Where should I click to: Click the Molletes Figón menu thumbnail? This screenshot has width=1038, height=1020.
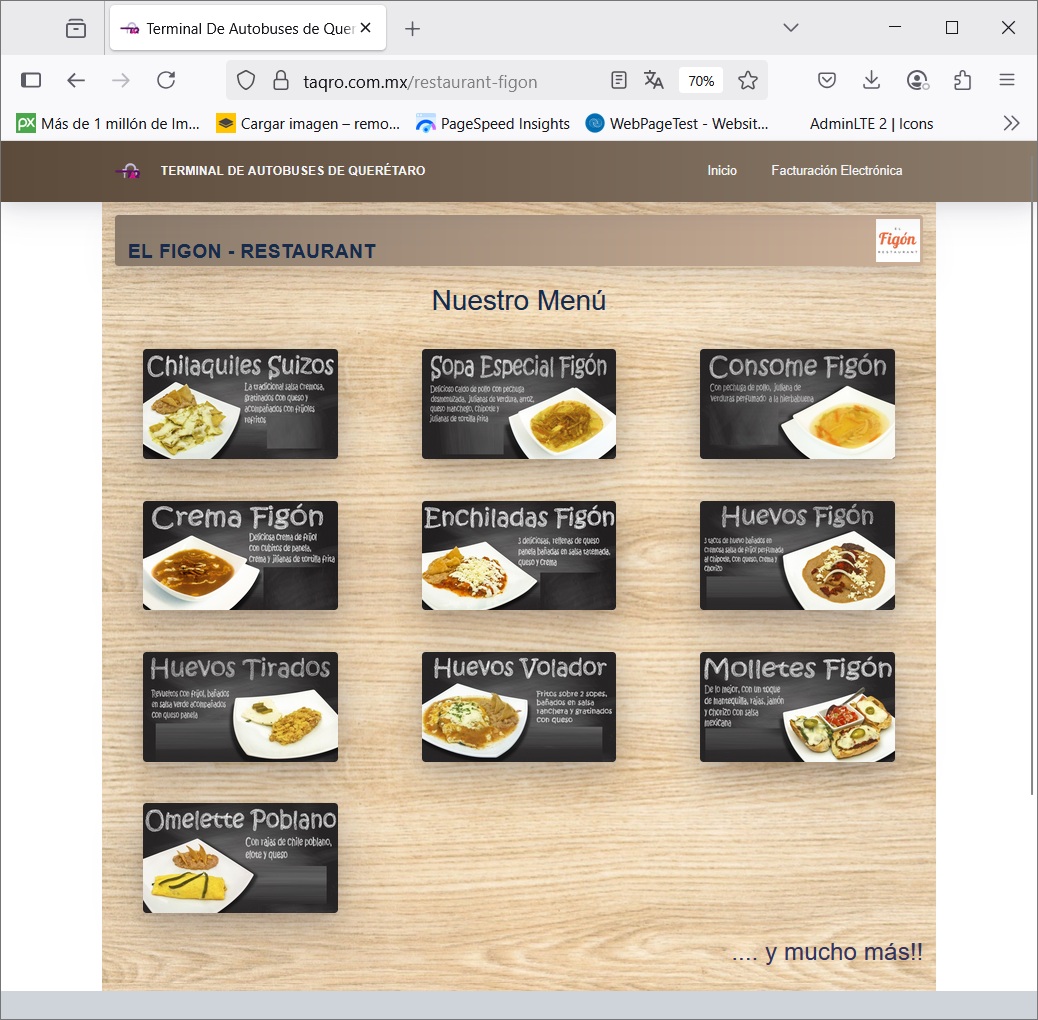797,707
